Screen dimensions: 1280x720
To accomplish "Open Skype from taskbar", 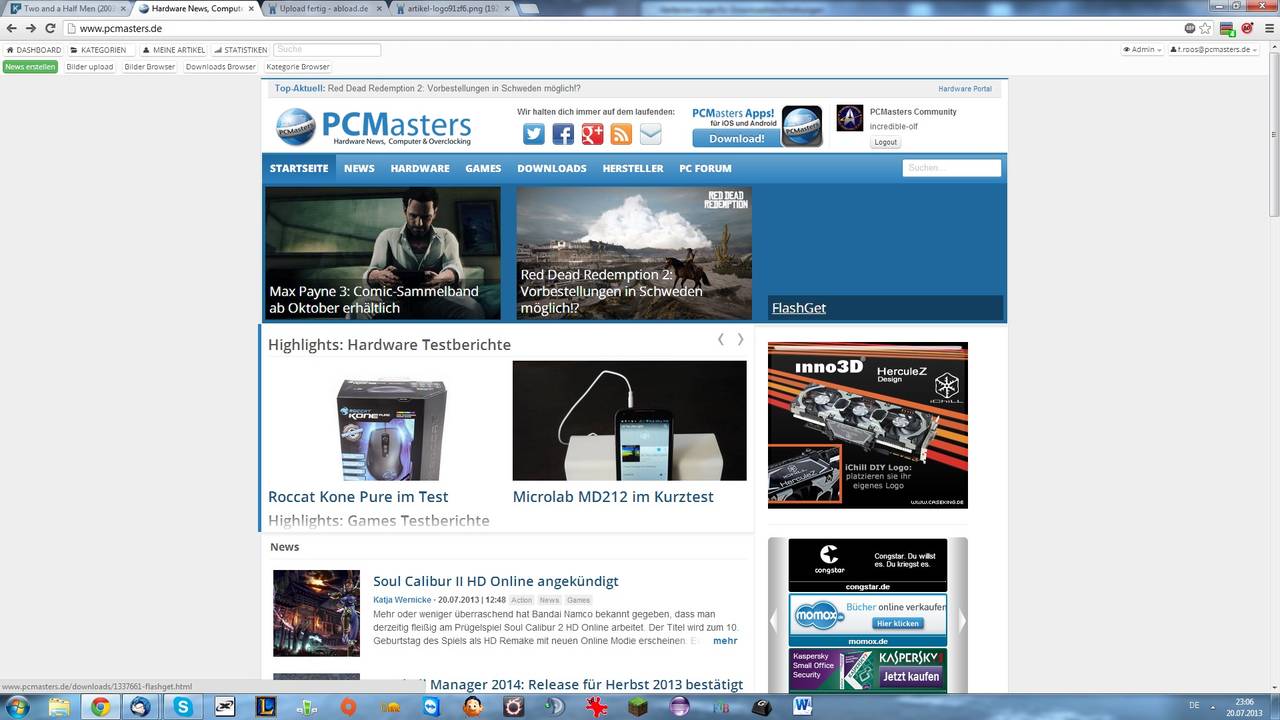I will click(x=183, y=707).
